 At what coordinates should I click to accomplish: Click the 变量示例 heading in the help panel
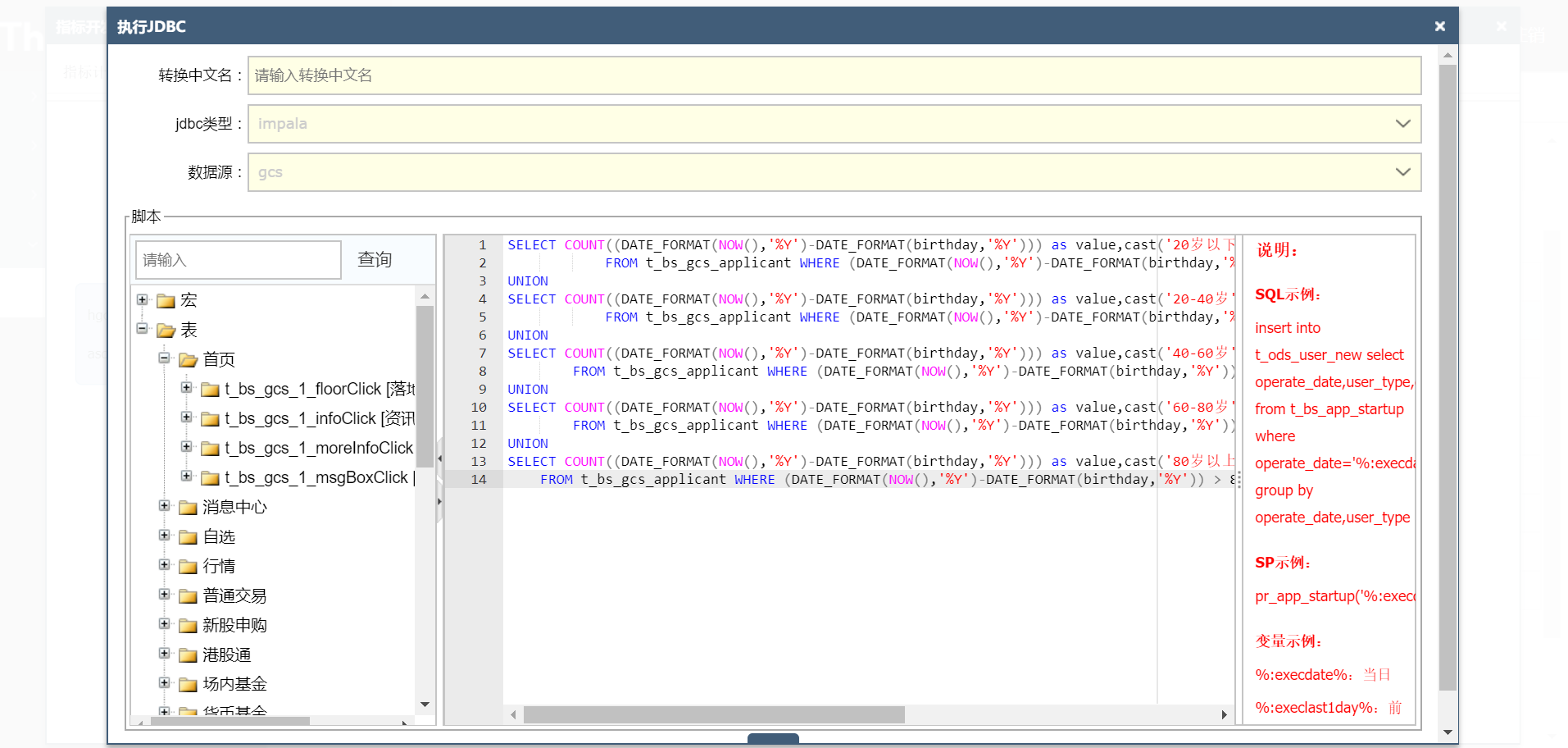coord(1288,641)
